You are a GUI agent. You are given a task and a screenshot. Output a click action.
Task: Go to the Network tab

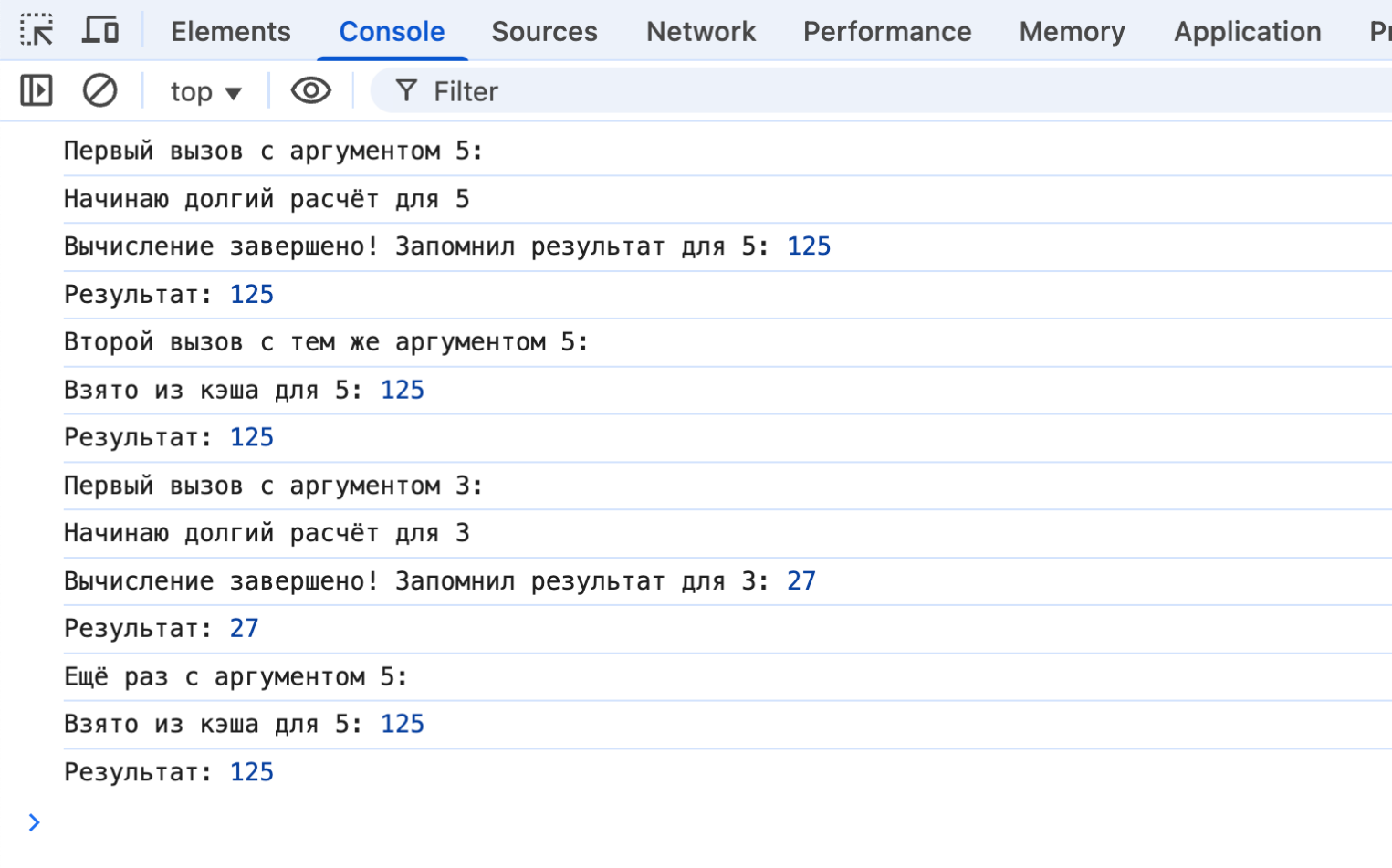[700, 32]
